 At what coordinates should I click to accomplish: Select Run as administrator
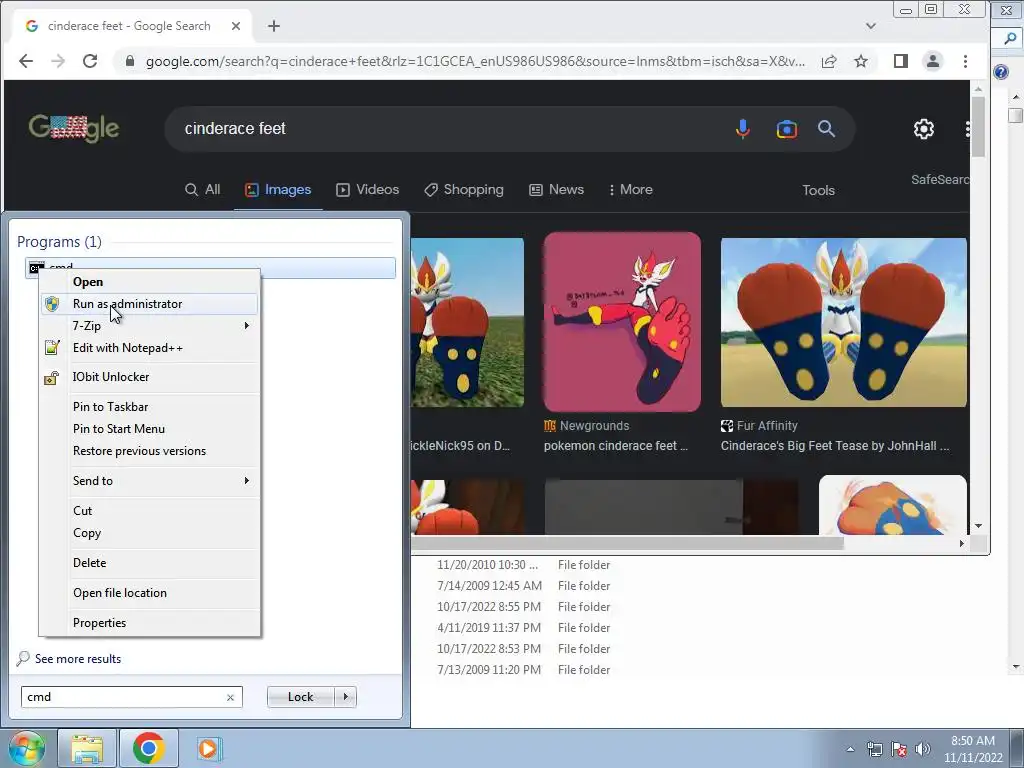click(x=150, y=304)
